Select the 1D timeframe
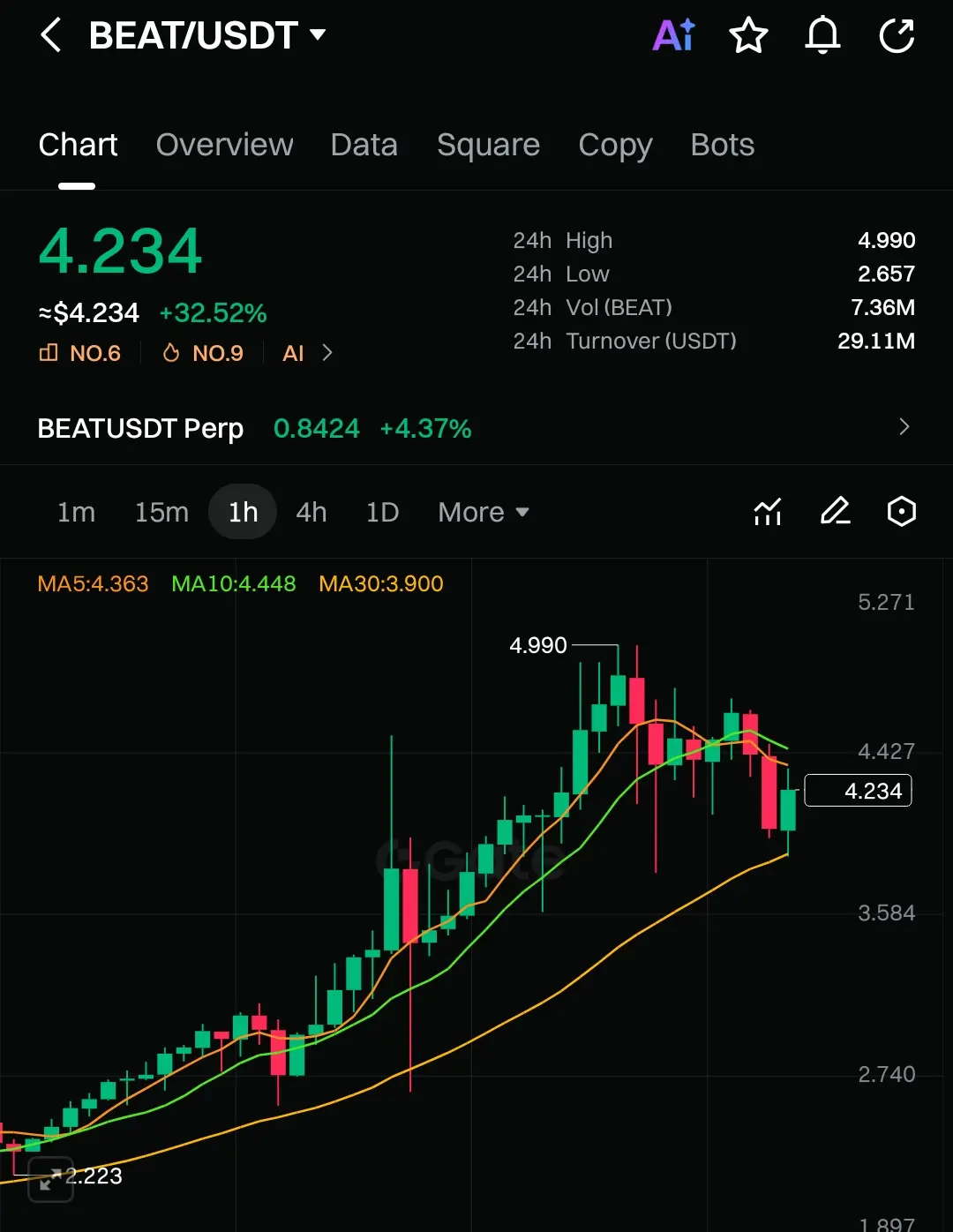 tap(382, 512)
